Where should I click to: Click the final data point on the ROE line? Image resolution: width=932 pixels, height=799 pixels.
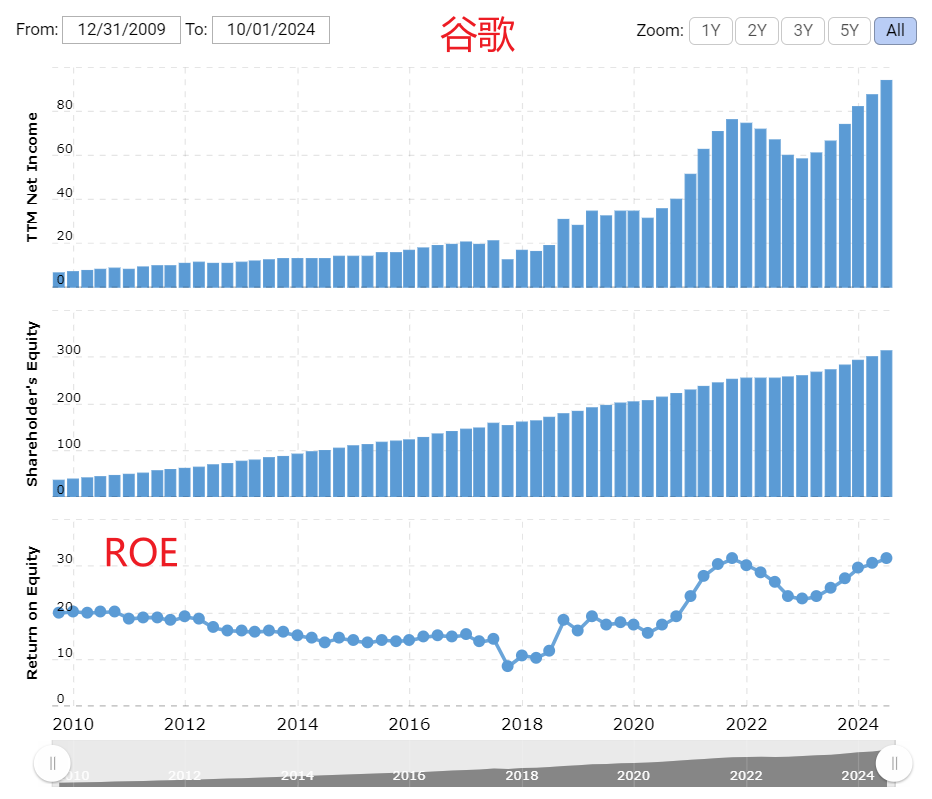pyautogui.click(x=886, y=558)
